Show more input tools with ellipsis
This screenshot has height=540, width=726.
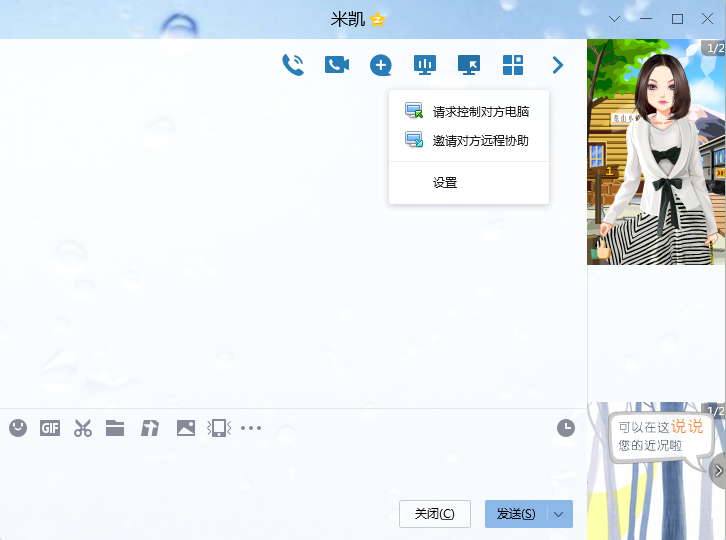(x=251, y=428)
